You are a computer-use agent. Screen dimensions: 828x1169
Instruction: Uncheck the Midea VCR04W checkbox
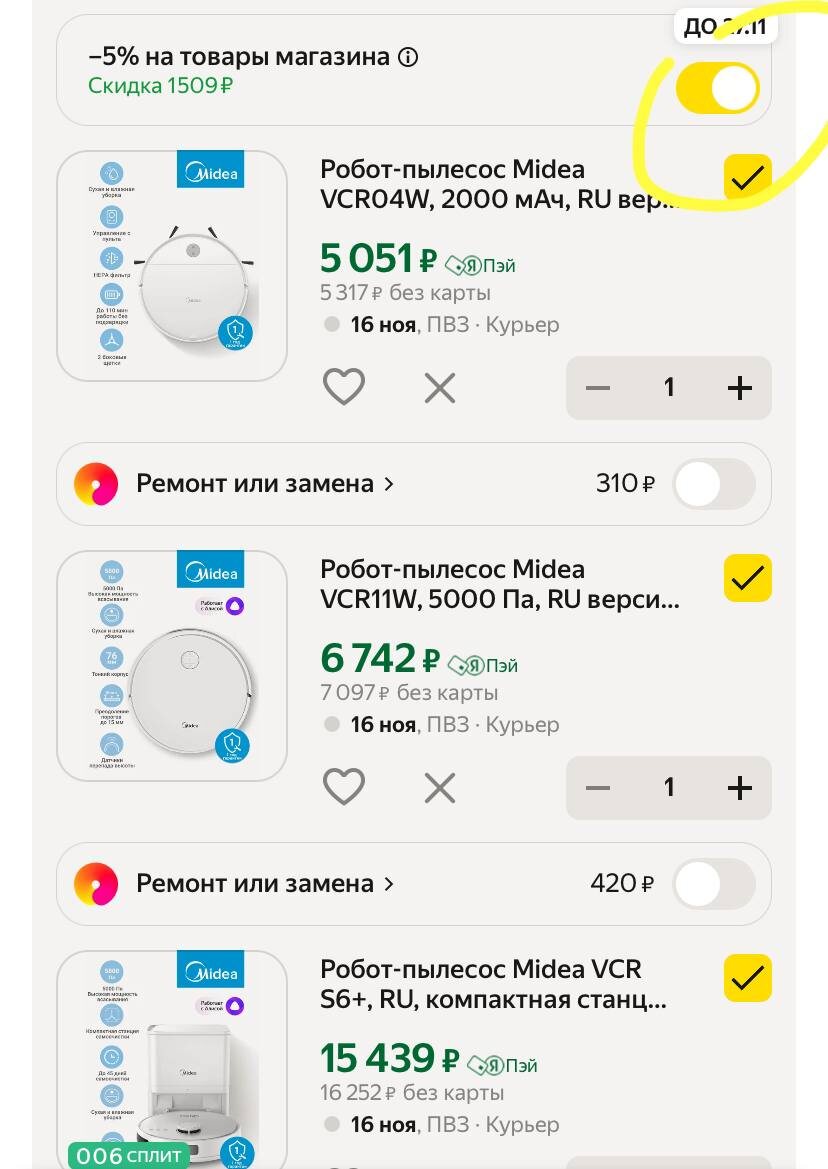(747, 178)
